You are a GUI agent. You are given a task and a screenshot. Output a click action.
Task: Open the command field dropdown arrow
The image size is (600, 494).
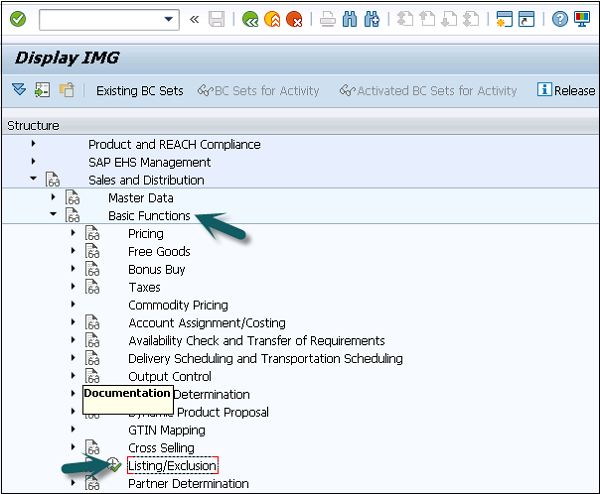pos(170,19)
